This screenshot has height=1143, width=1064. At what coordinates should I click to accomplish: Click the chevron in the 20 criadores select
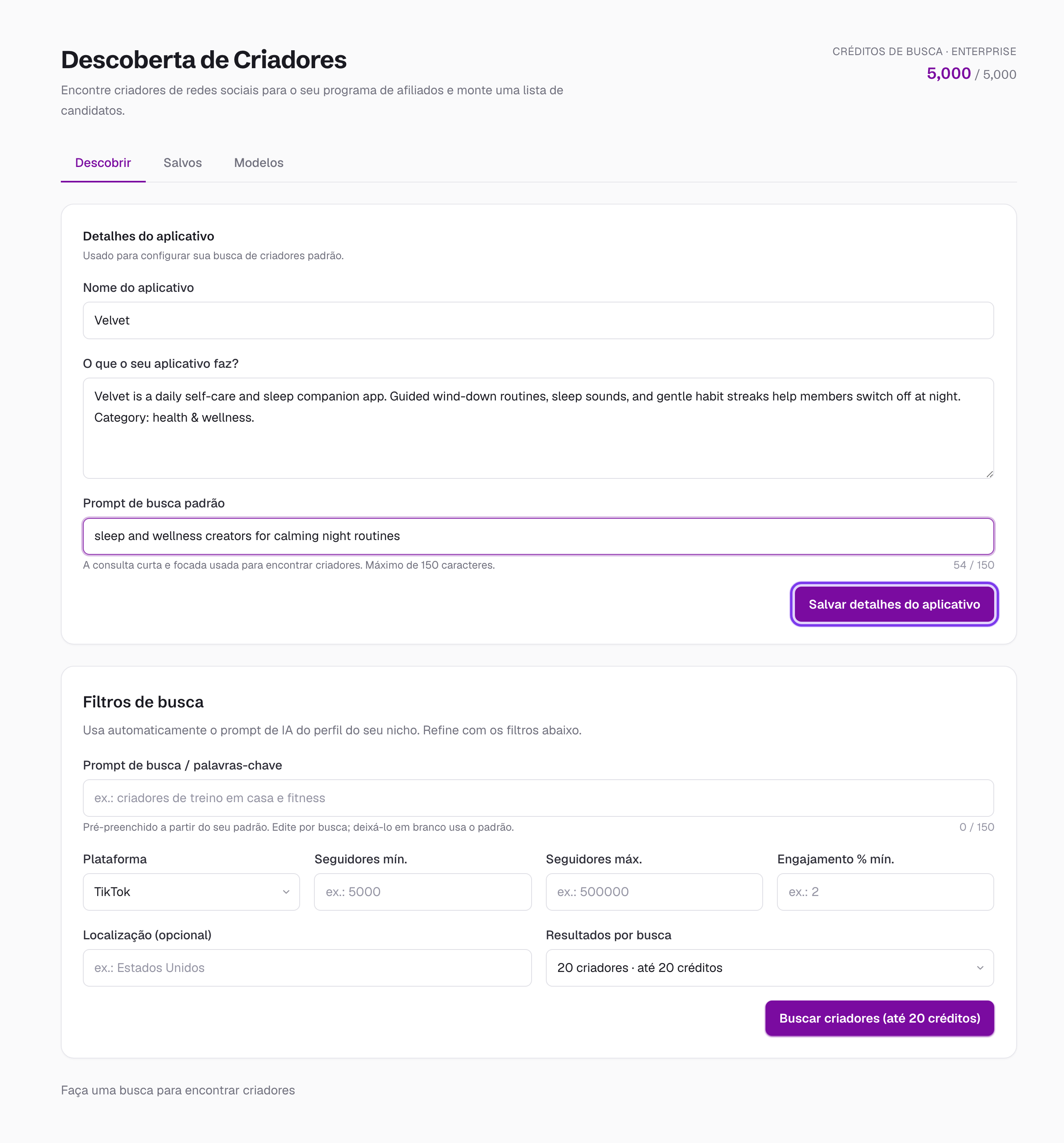[x=980, y=967]
